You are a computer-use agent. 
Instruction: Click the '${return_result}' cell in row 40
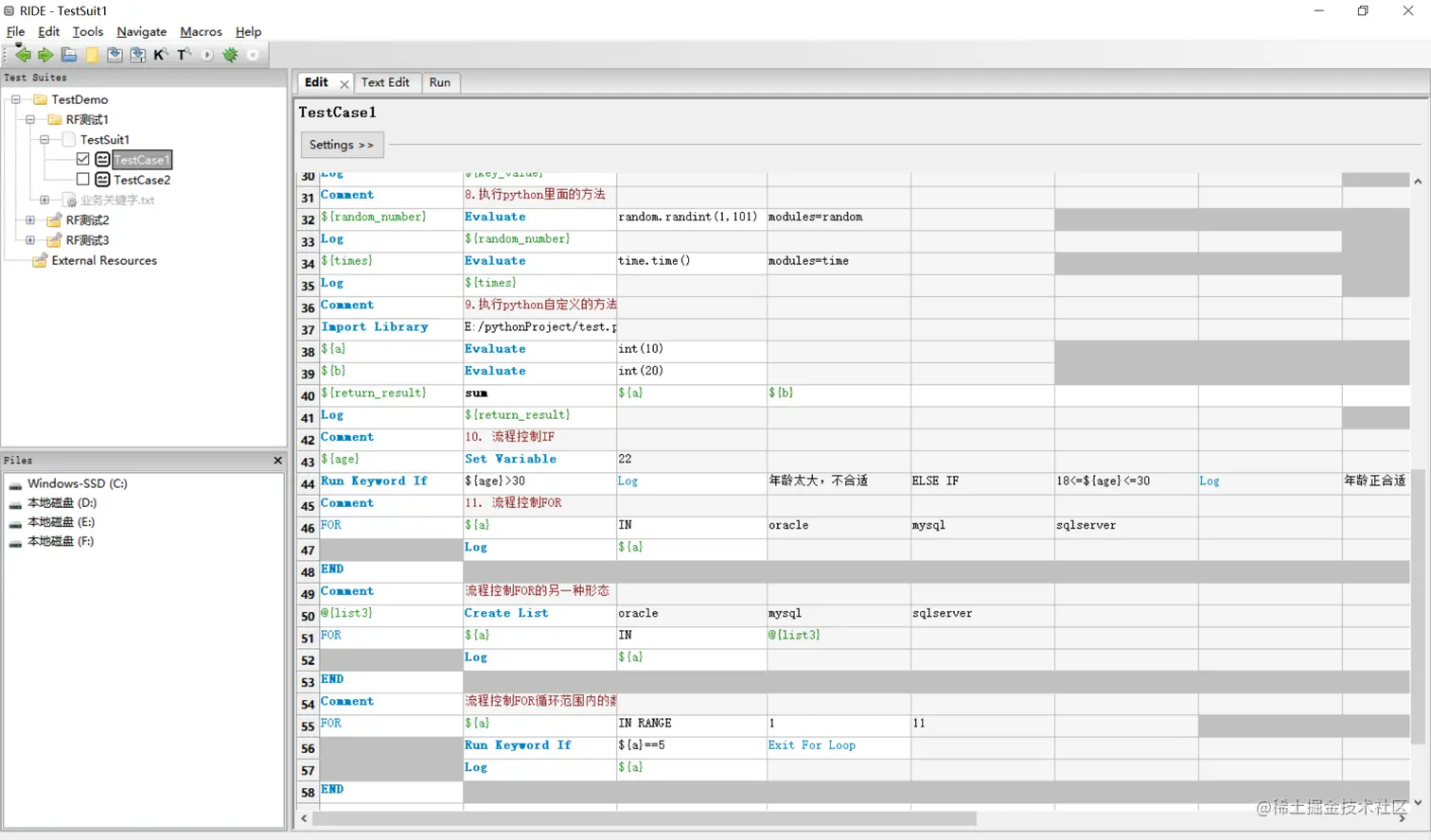391,394
